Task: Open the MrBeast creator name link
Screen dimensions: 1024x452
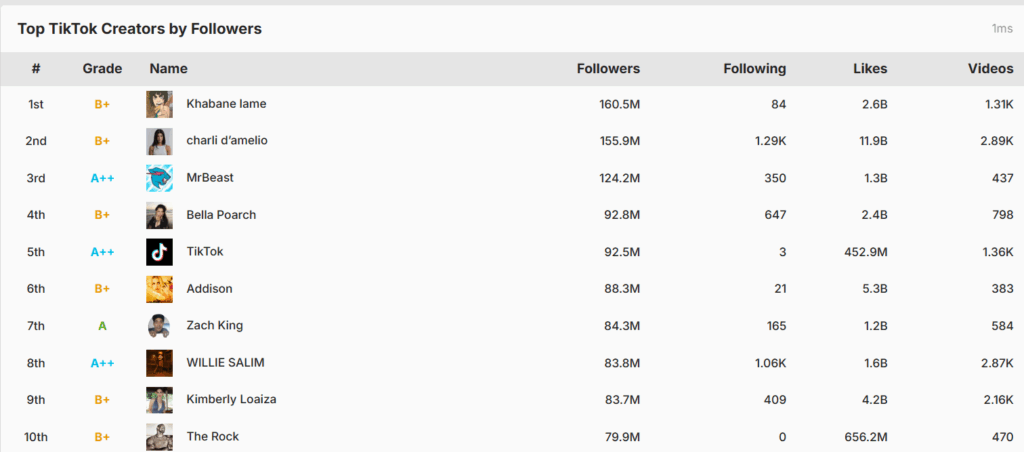Action: [x=210, y=178]
